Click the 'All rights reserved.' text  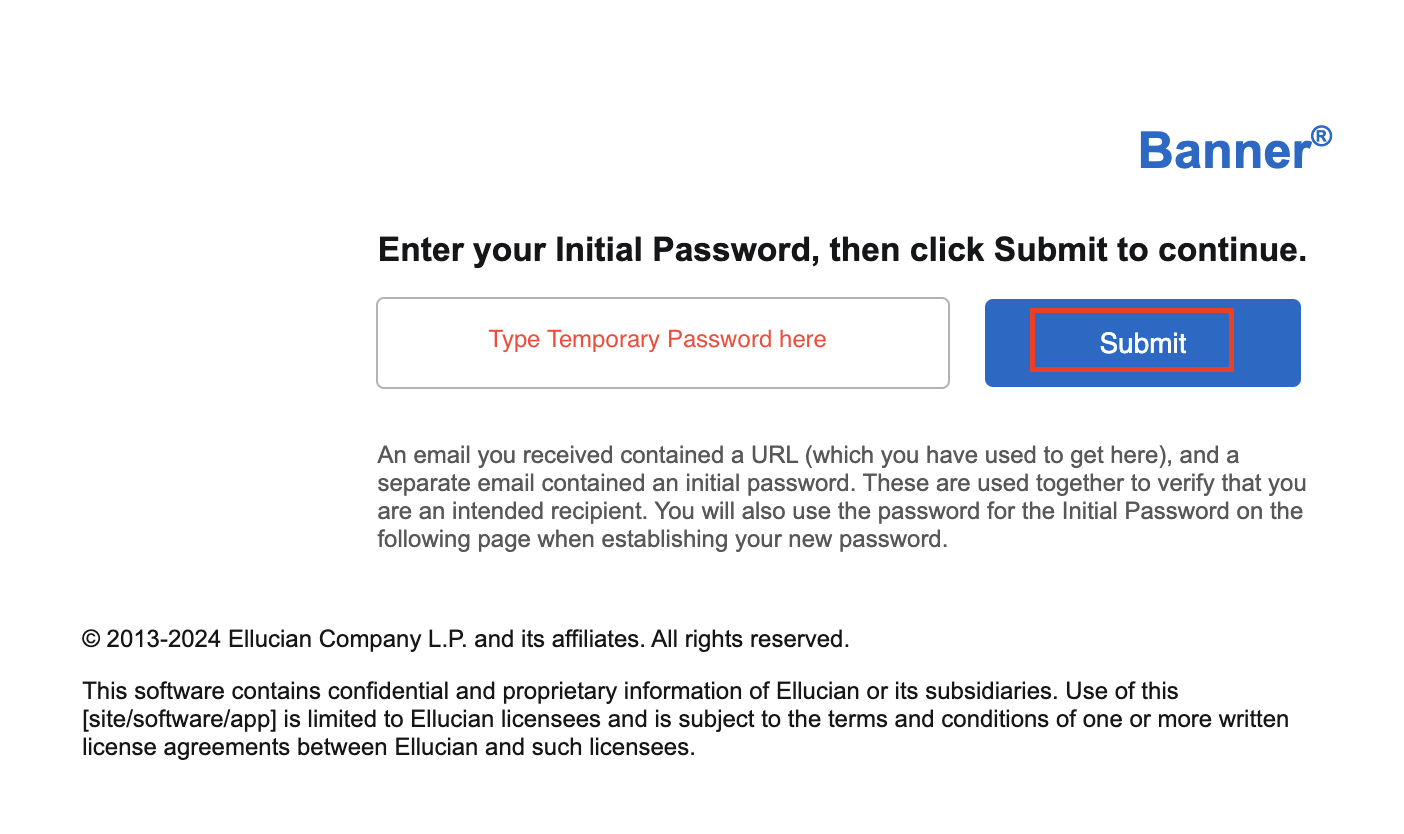pyautogui.click(x=750, y=639)
